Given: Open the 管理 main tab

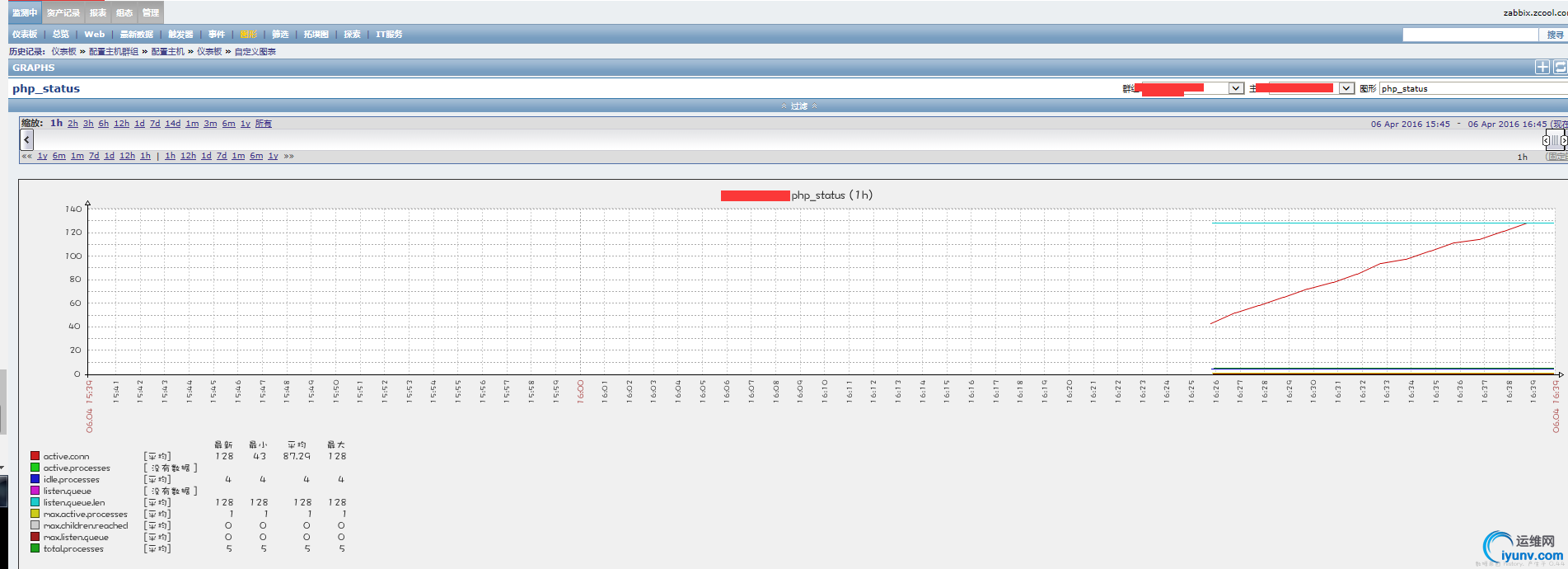Looking at the screenshot, I should (151, 12).
